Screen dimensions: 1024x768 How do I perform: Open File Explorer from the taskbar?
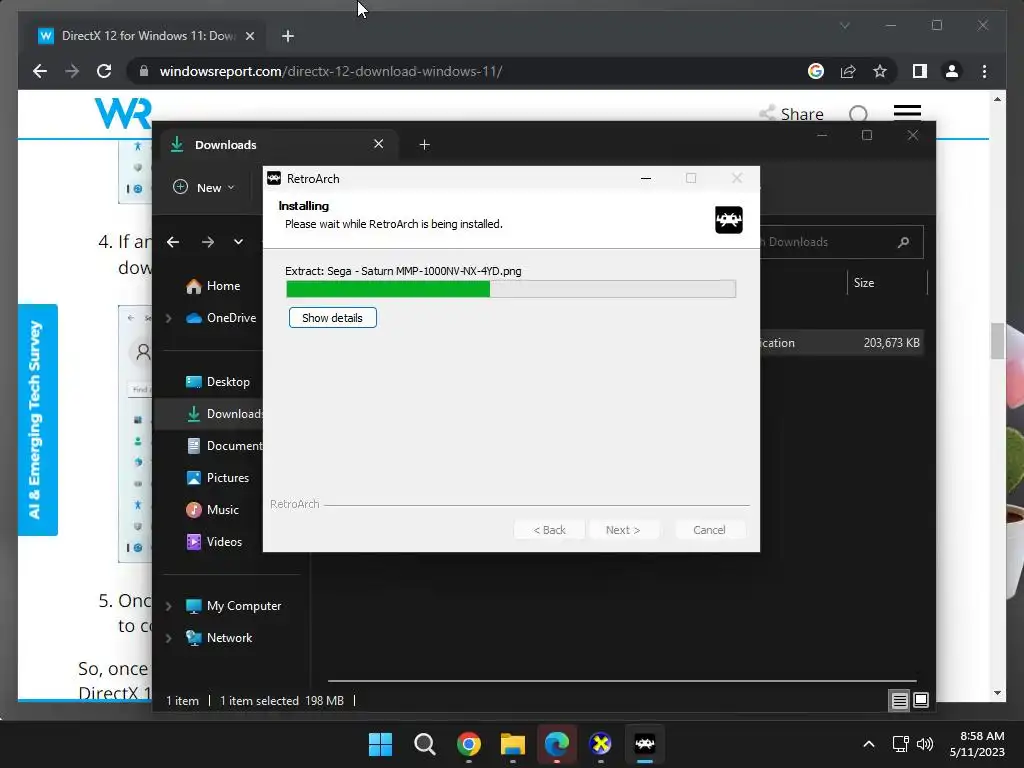pyautogui.click(x=513, y=744)
